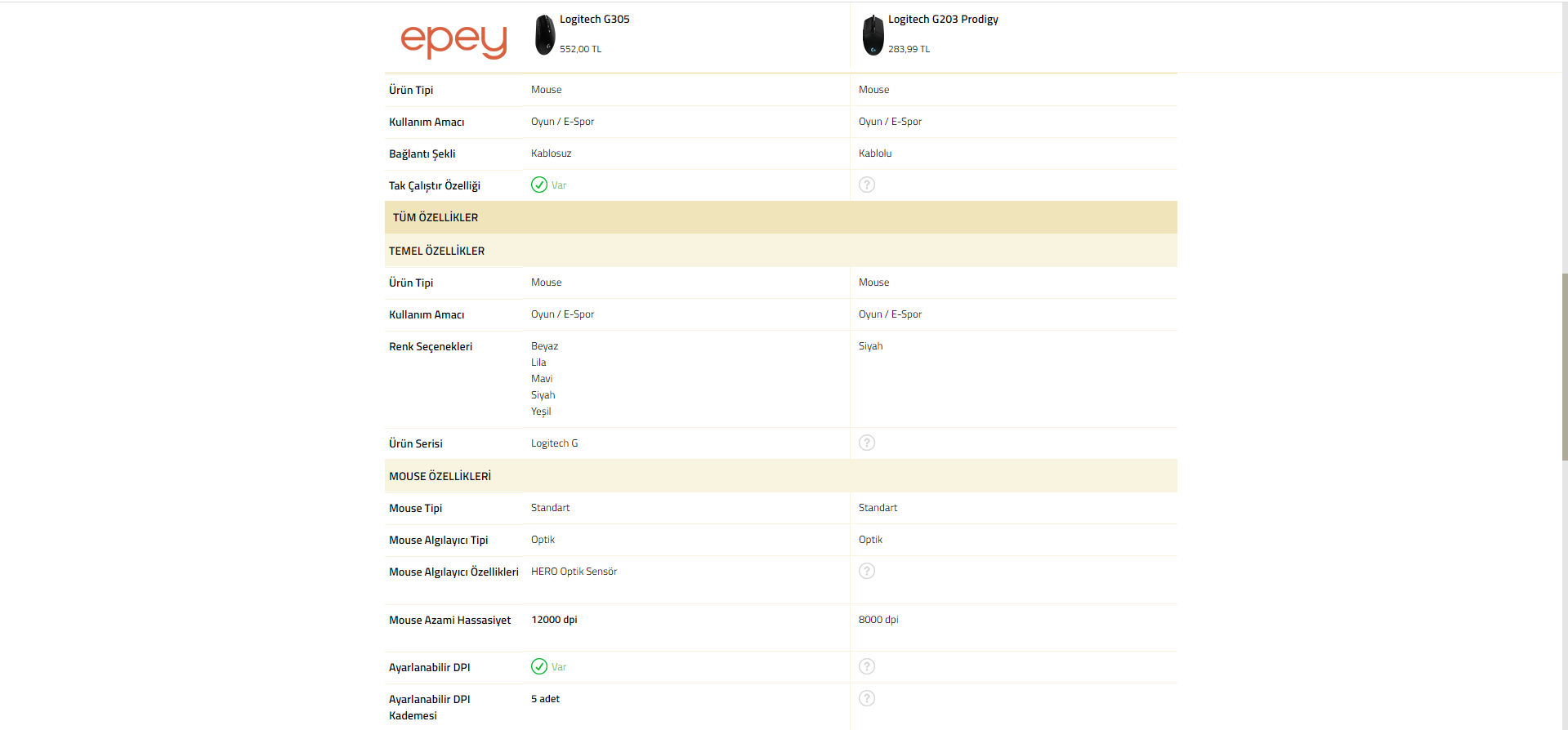Click the Ürün Serisi row label

pos(416,443)
